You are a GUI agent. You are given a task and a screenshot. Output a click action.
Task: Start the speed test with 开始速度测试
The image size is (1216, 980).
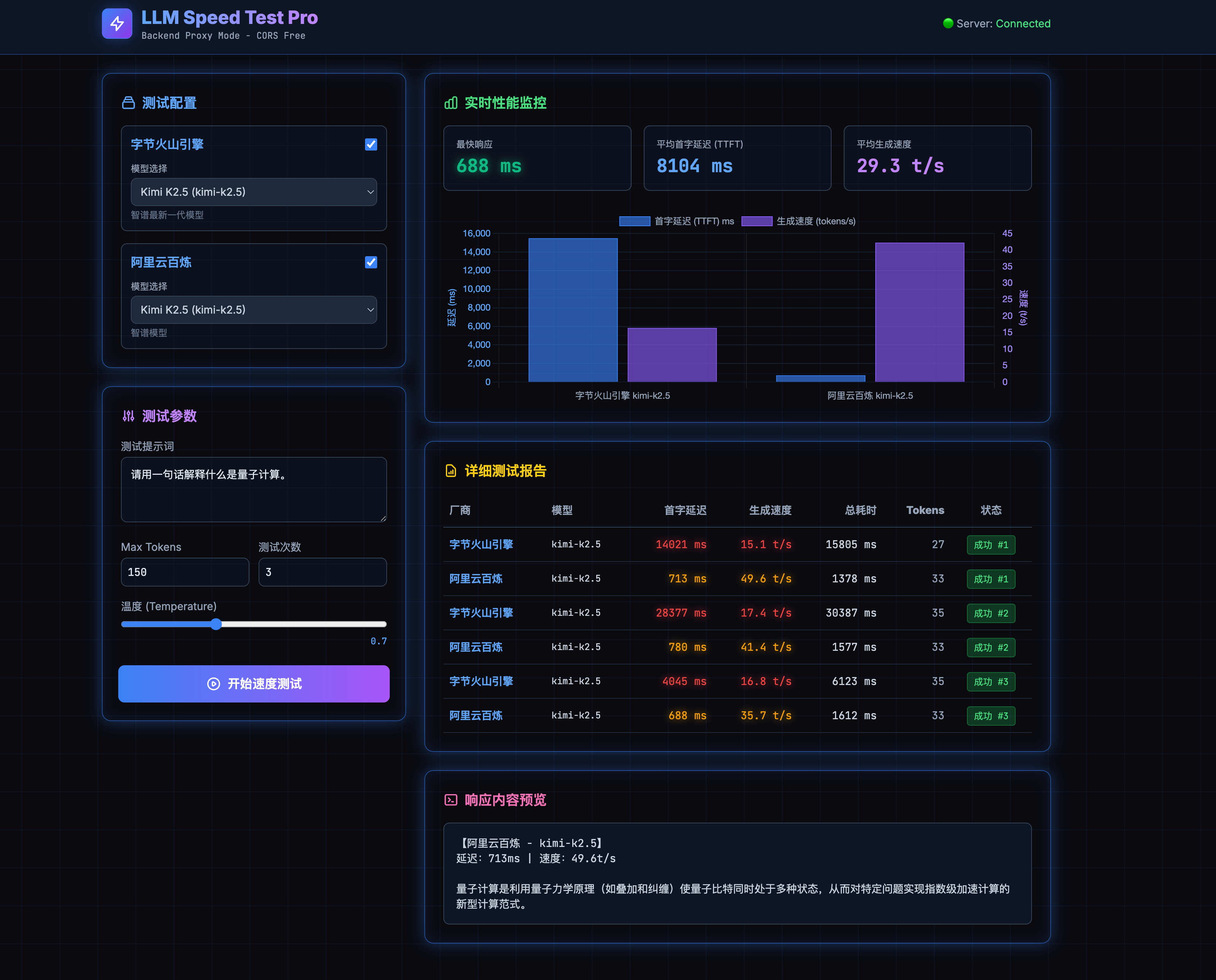click(254, 683)
